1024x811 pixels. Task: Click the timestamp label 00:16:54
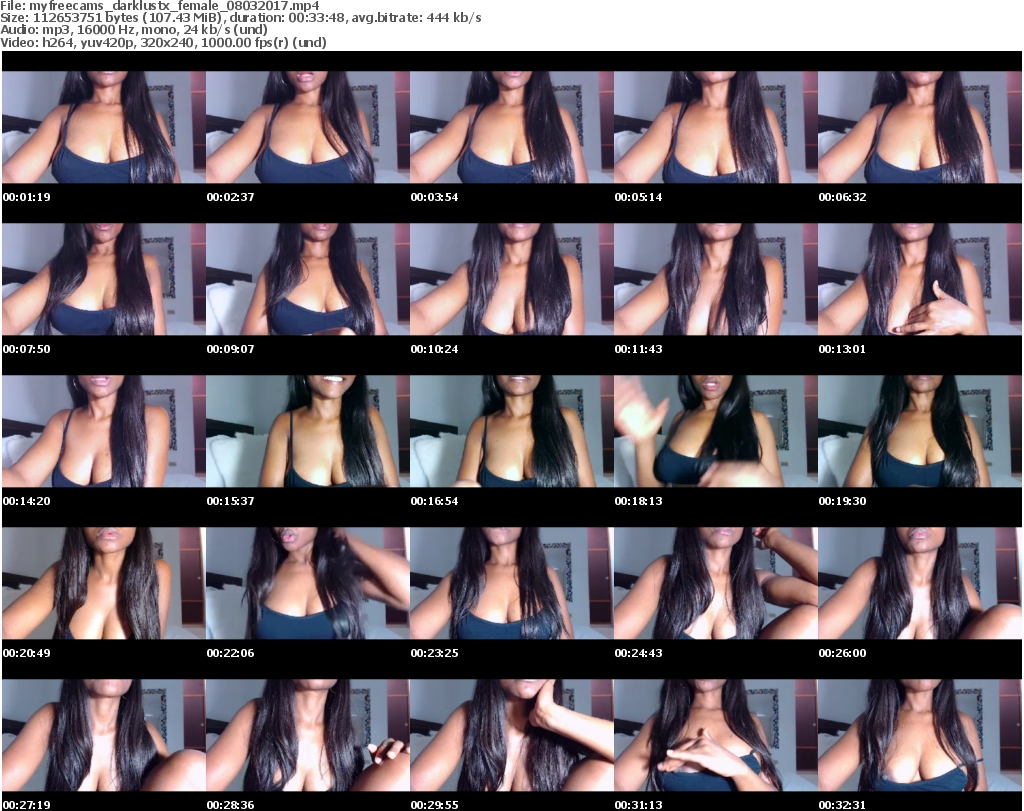pyautogui.click(x=434, y=501)
